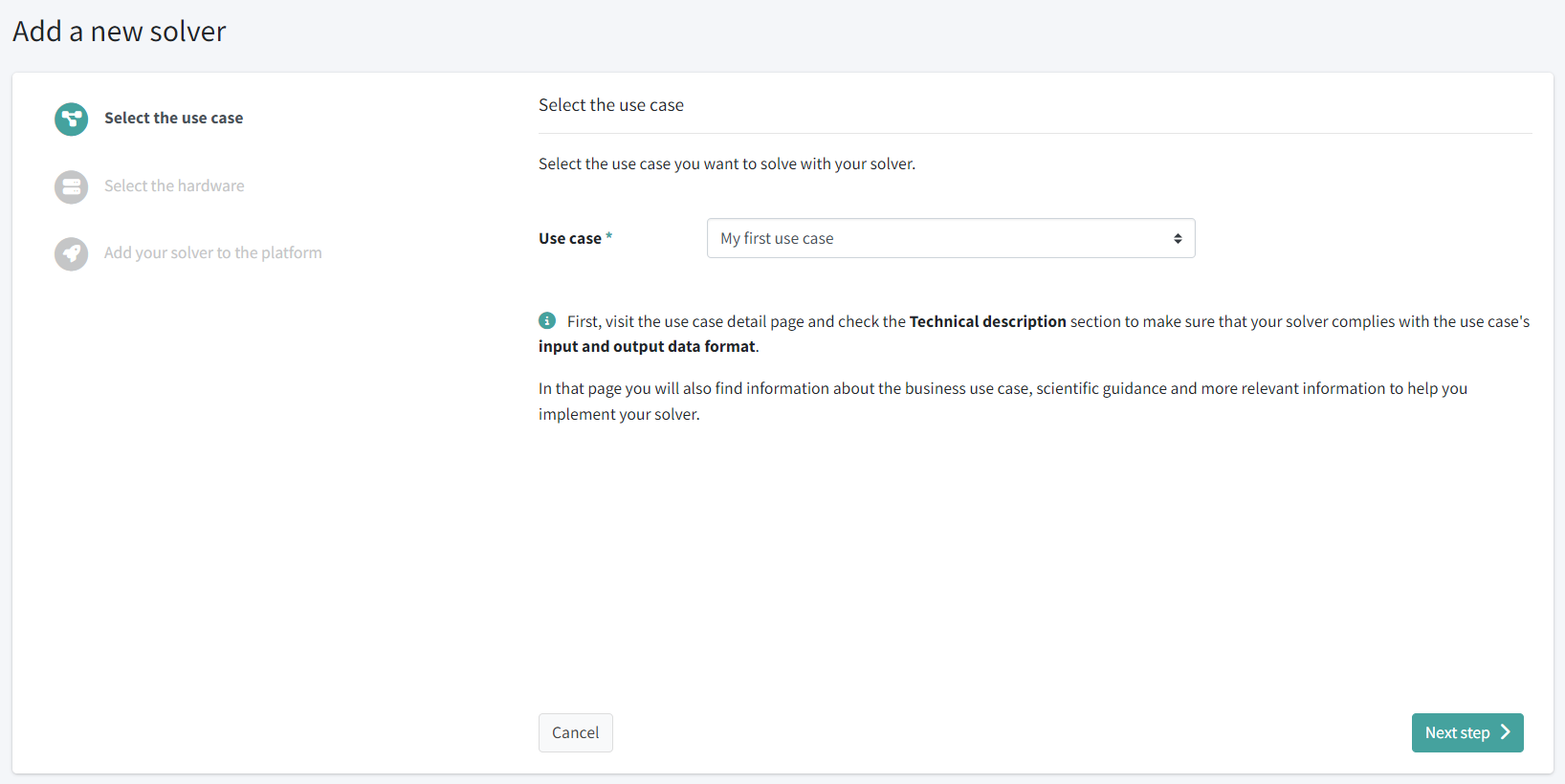
Task: Click the bold 'Technical description' text
Action: point(987,321)
